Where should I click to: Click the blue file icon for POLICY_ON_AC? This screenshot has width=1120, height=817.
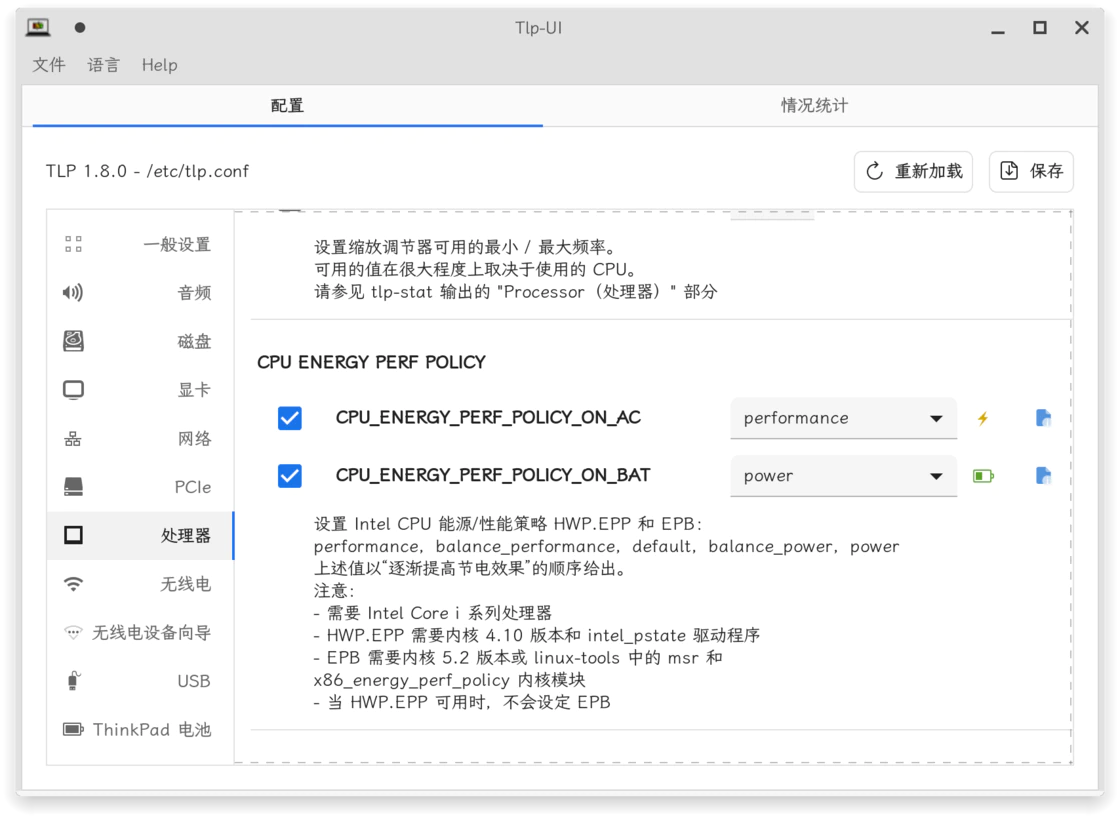point(1043,418)
